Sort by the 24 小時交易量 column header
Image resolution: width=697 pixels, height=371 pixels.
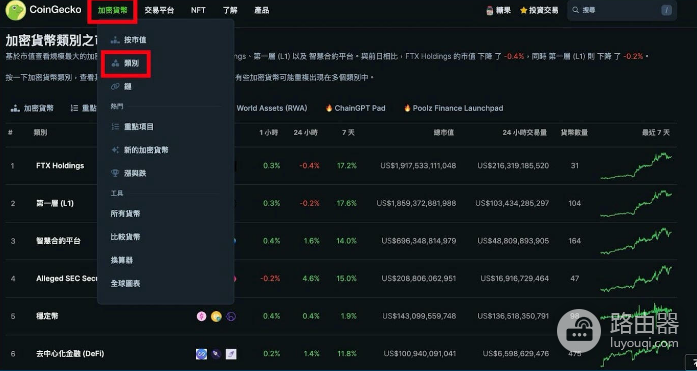click(x=525, y=132)
